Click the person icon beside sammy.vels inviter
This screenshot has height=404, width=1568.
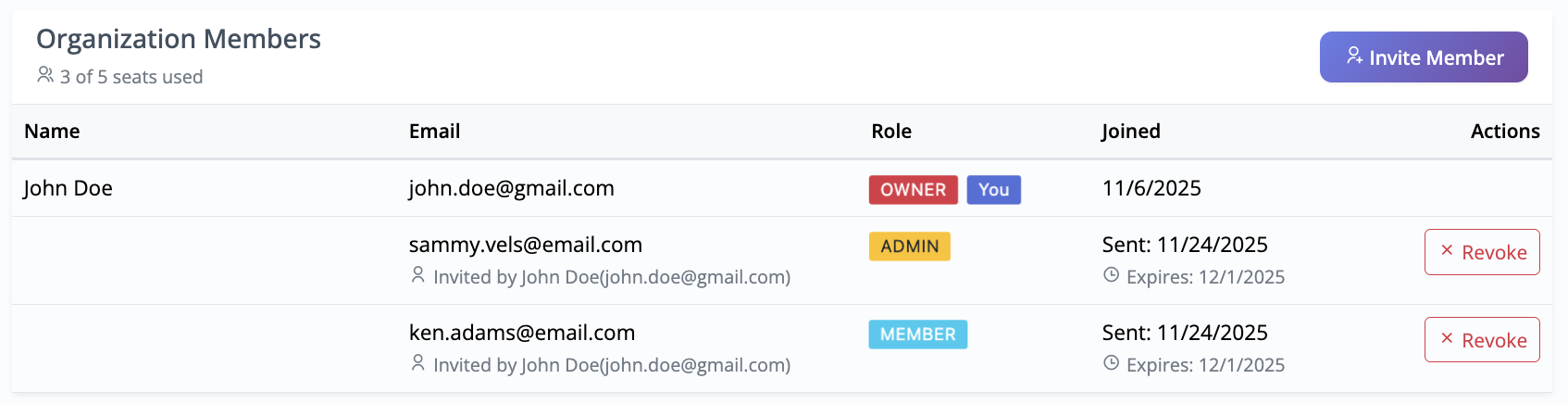[418, 275]
